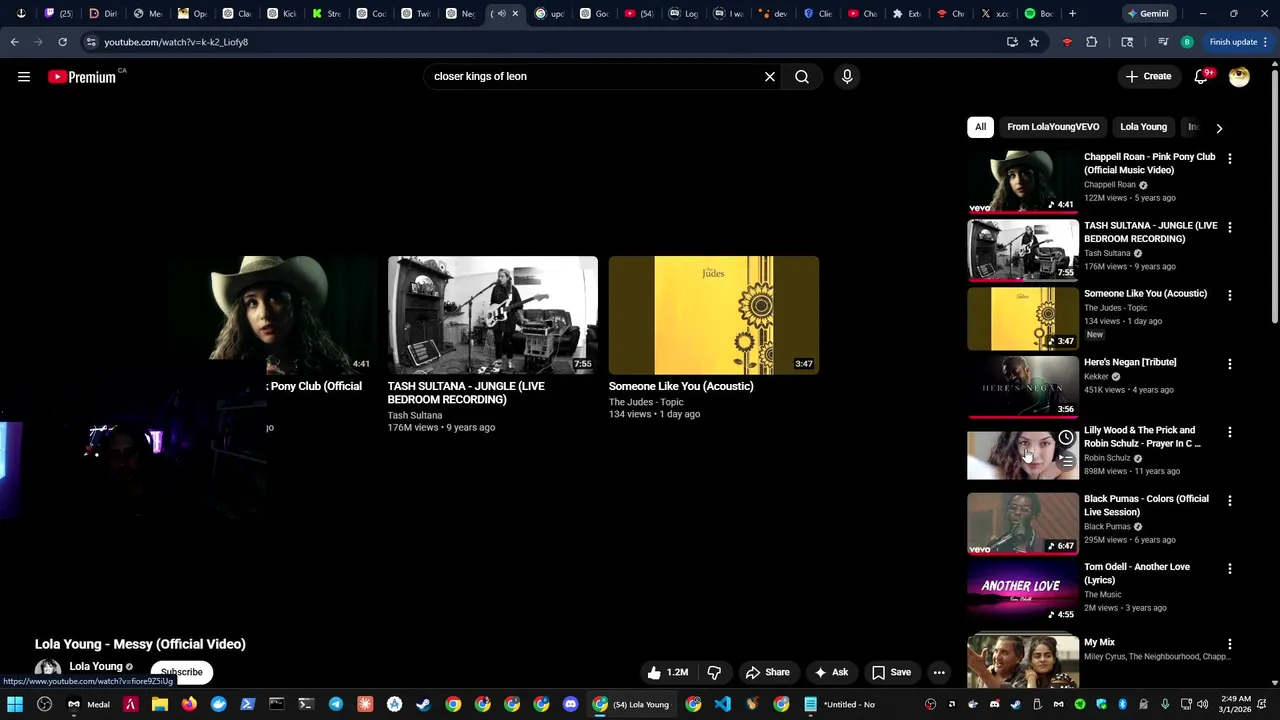The image size is (1280, 720).
Task: Select the From LolaYoungVEVO chip
Action: click(1053, 127)
